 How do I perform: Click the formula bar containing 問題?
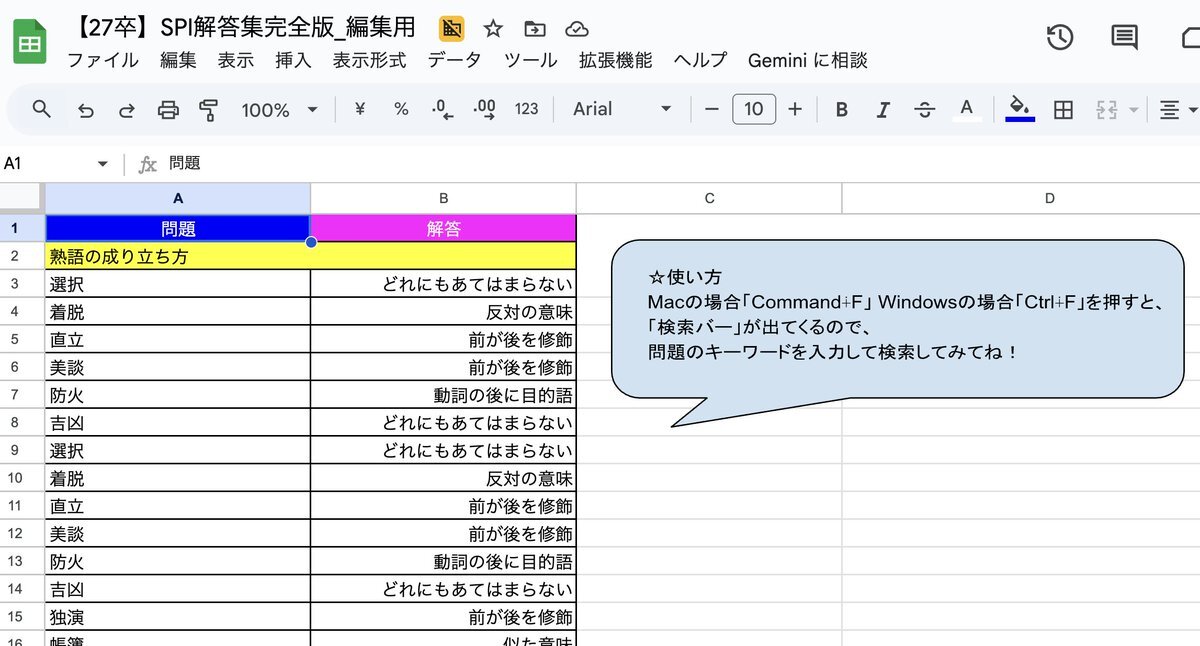[x=680, y=164]
